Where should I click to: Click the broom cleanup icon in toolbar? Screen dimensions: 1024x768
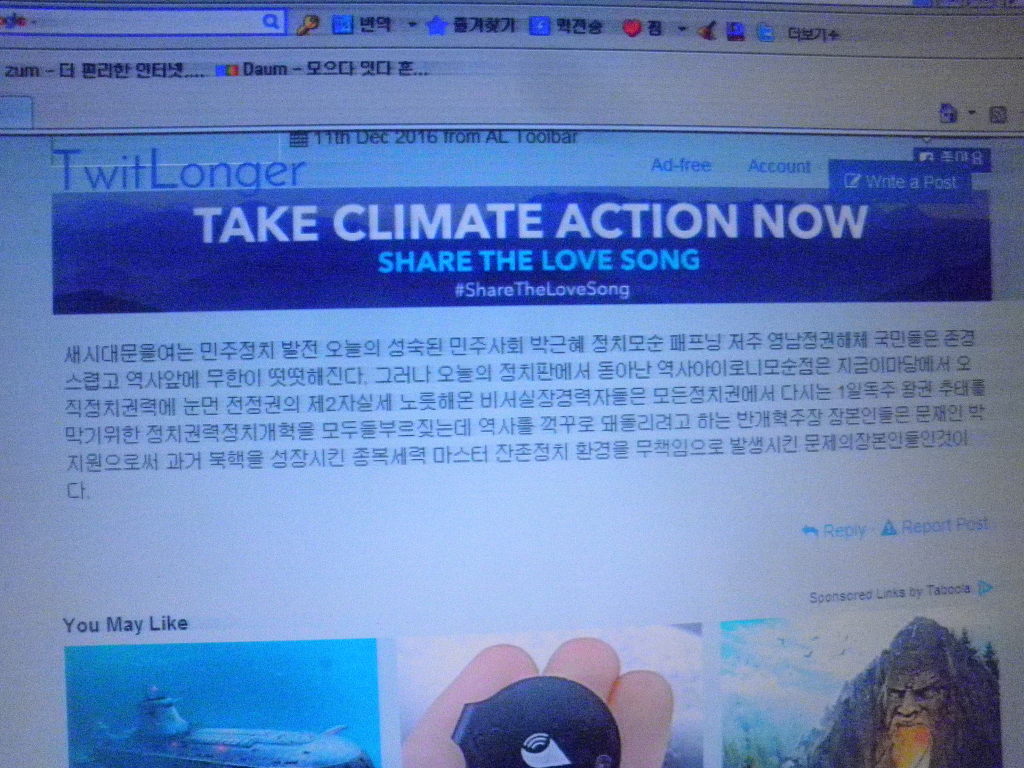pyautogui.click(x=707, y=31)
